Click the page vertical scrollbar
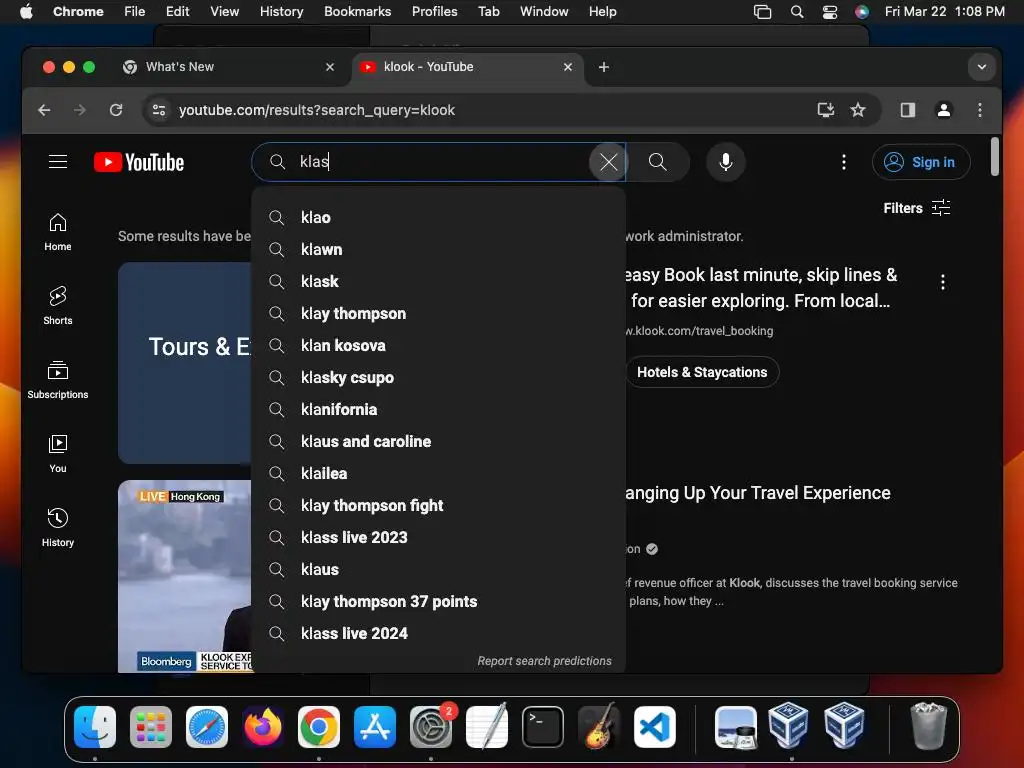1024x768 pixels. click(x=995, y=157)
